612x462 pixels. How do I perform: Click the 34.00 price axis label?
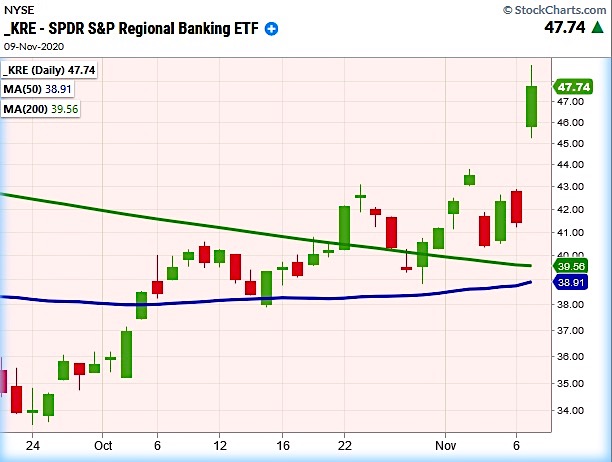(574, 410)
